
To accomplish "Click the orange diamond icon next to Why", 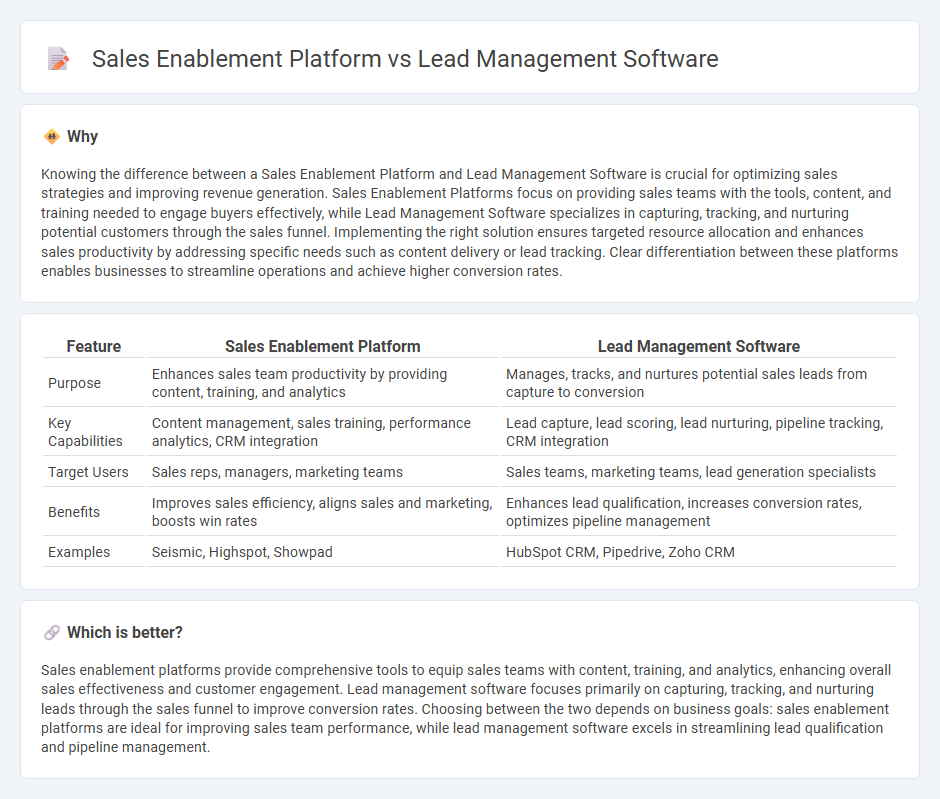I will point(52,137).
